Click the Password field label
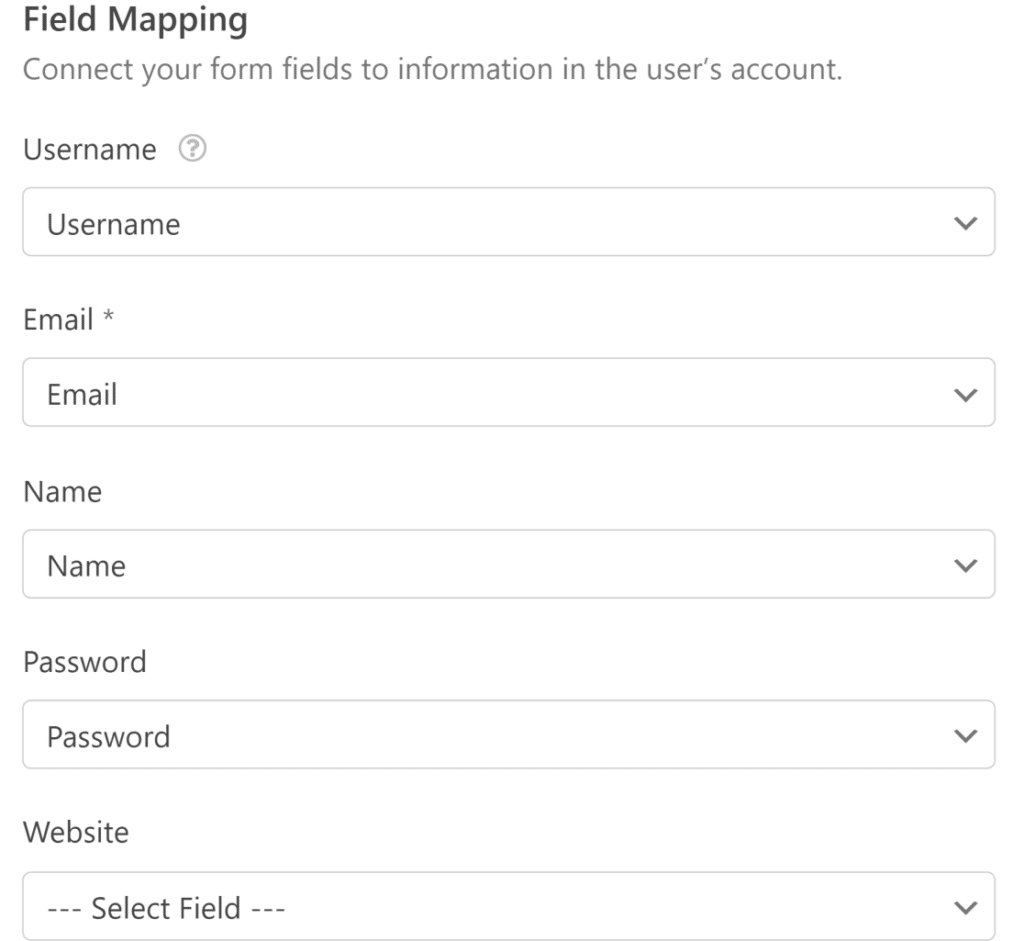Image resolution: width=1024 pixels, height=941 pixels. coord(83,663)
